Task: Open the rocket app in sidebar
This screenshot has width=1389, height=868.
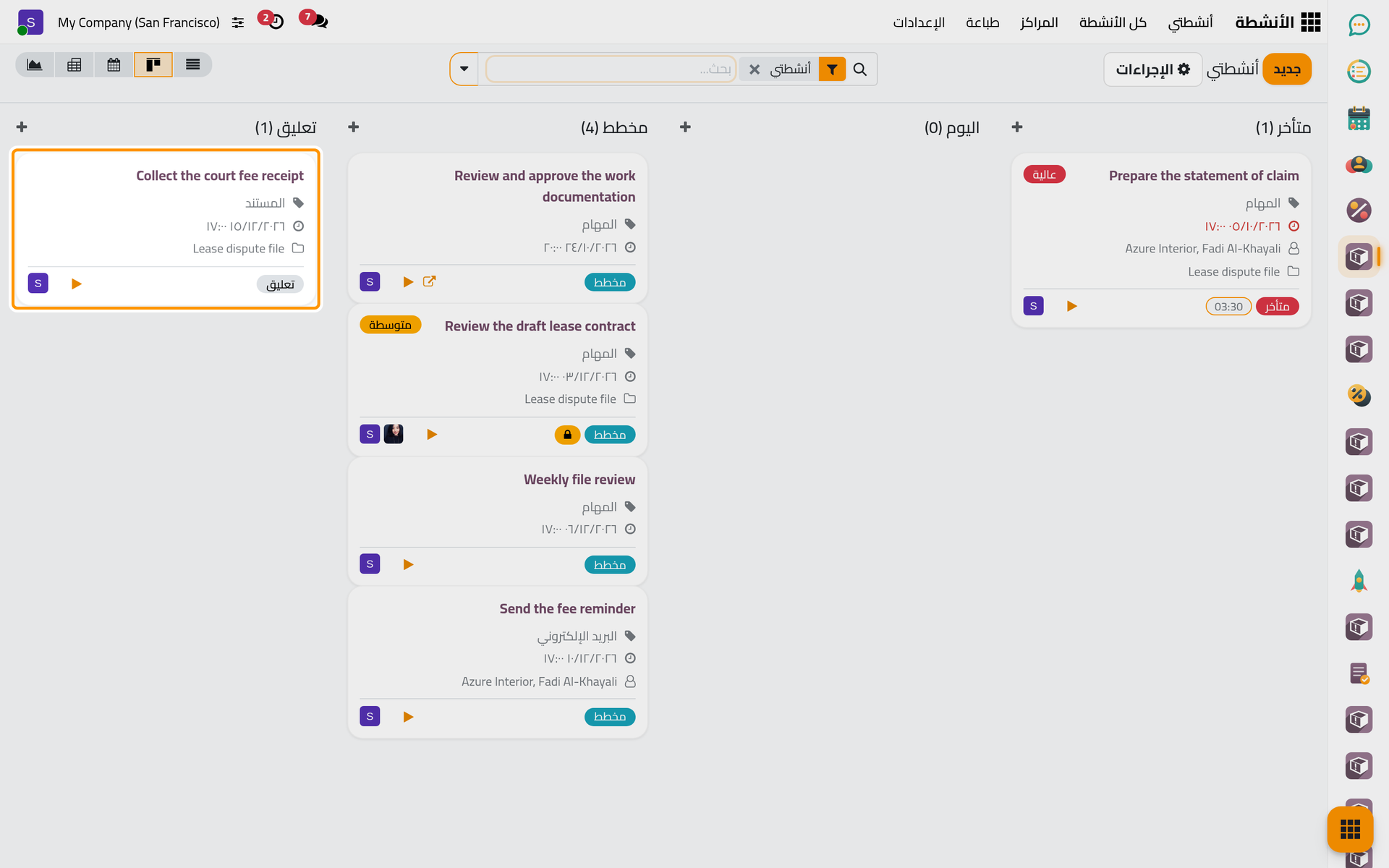Action: tap(1359, 581)
